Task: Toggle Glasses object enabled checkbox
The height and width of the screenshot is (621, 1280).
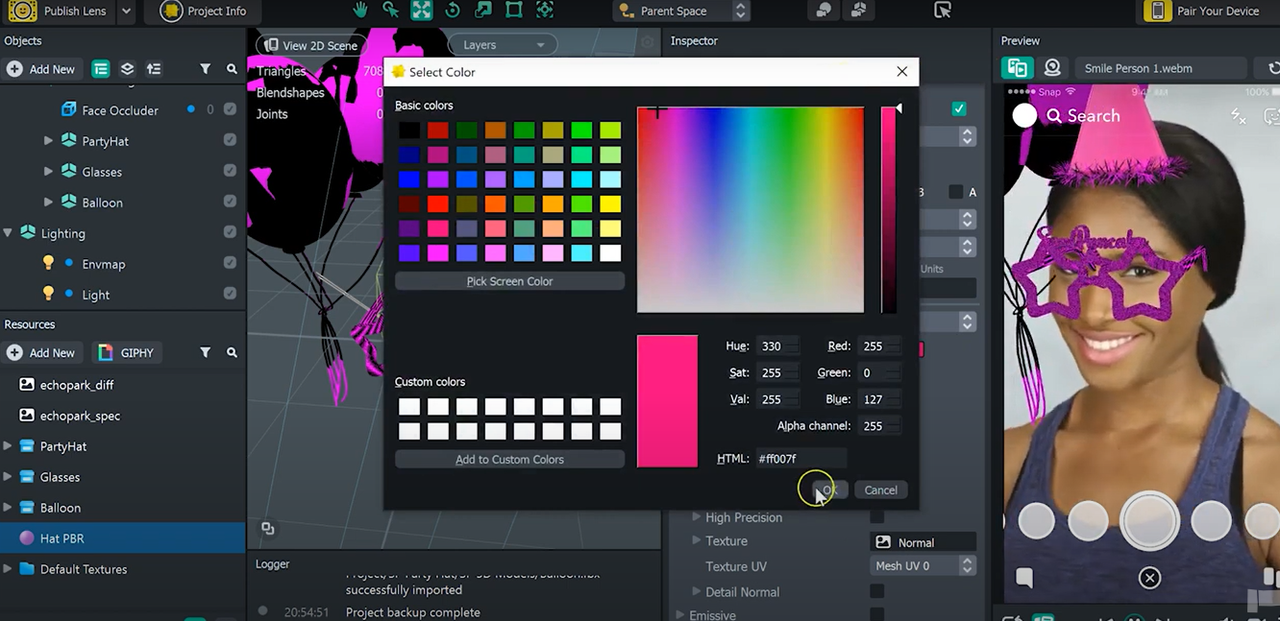Action: click(230, 171)
